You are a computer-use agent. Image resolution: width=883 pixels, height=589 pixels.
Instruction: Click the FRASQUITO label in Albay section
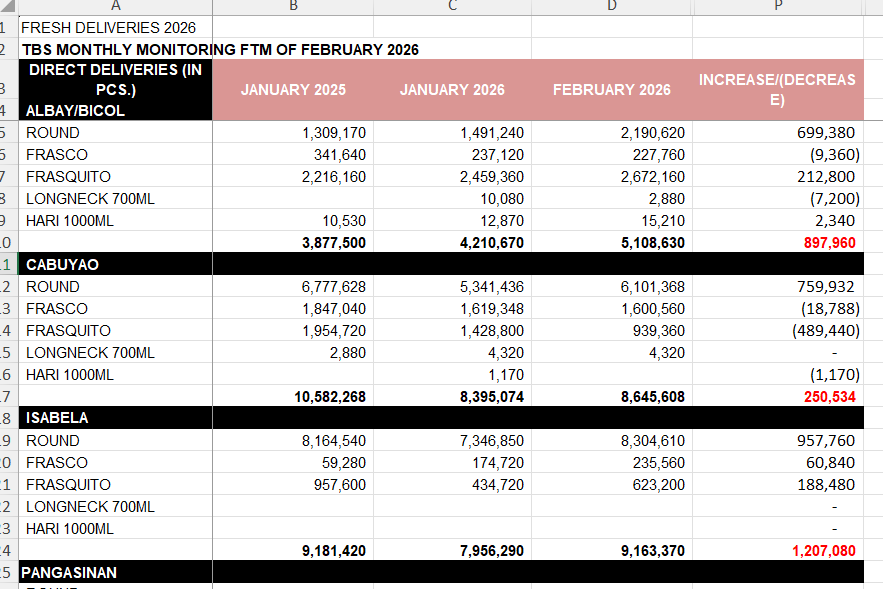pos(68,177)
